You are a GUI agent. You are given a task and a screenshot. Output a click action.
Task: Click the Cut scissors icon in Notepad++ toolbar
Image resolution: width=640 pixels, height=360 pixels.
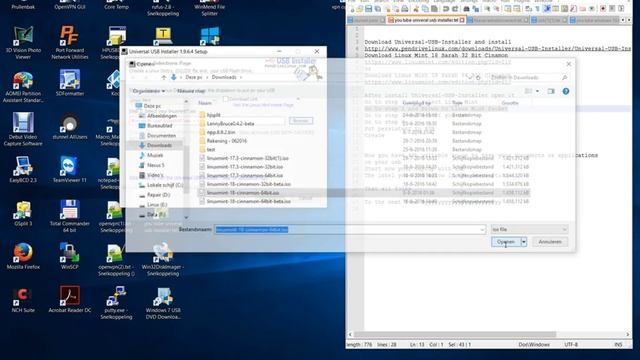pos(416,9)
